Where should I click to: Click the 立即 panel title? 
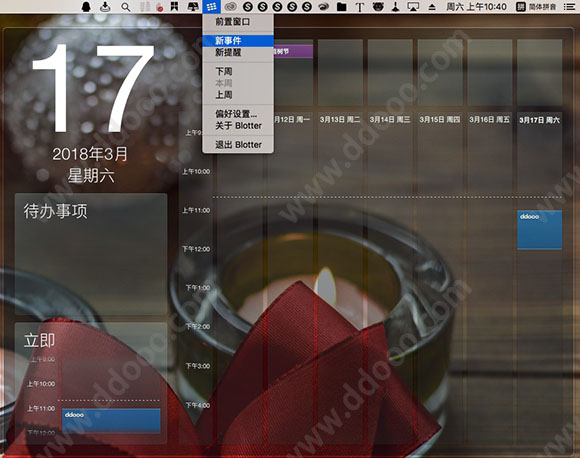(39, 340)
